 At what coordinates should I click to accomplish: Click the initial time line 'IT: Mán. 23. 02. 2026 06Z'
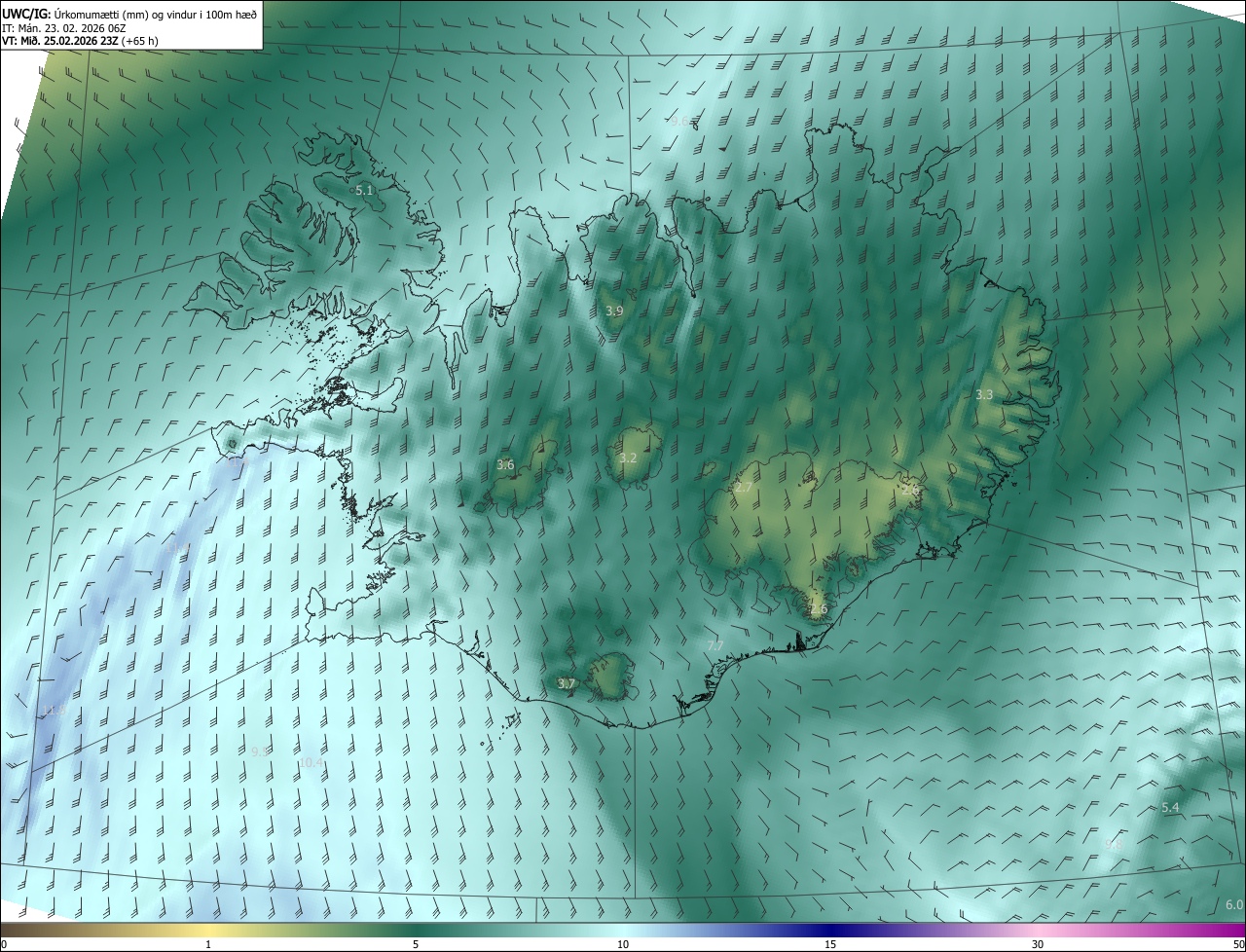pos(66,27)
